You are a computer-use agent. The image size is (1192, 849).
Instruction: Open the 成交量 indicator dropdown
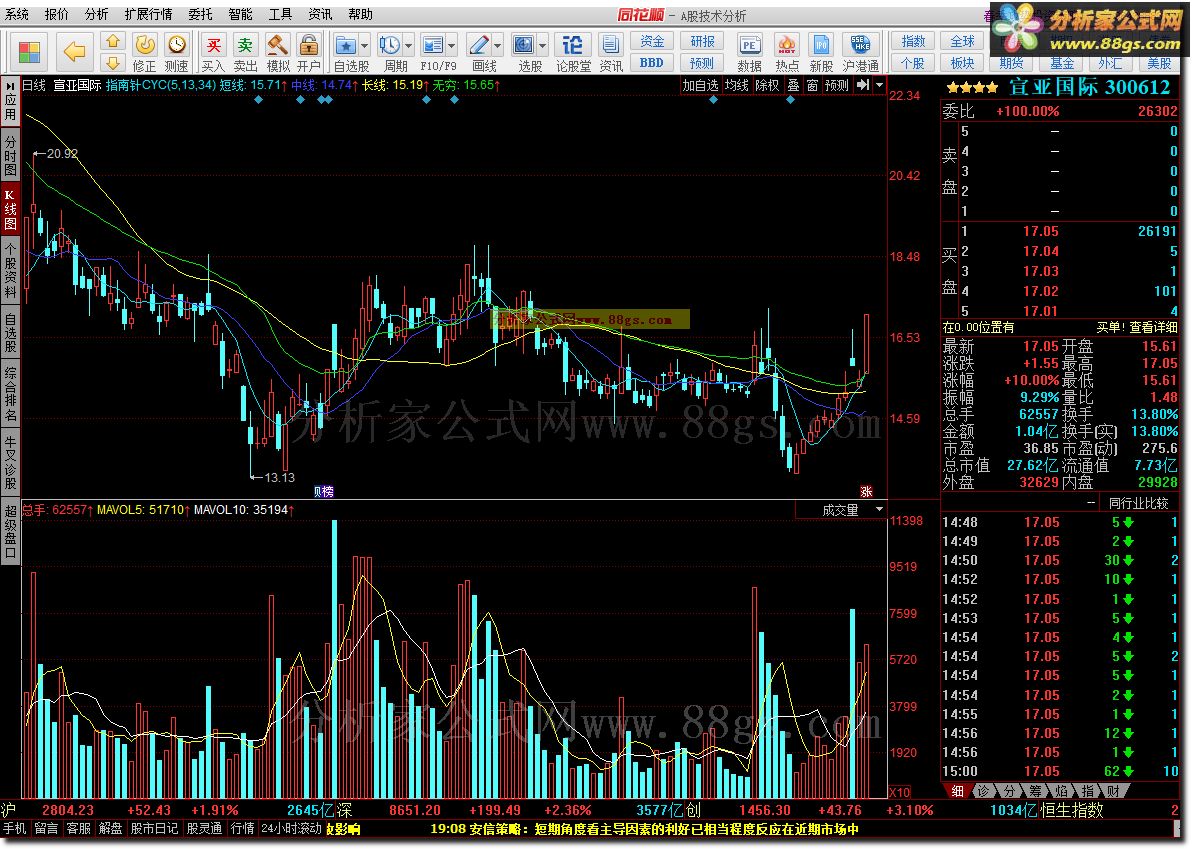880,510
